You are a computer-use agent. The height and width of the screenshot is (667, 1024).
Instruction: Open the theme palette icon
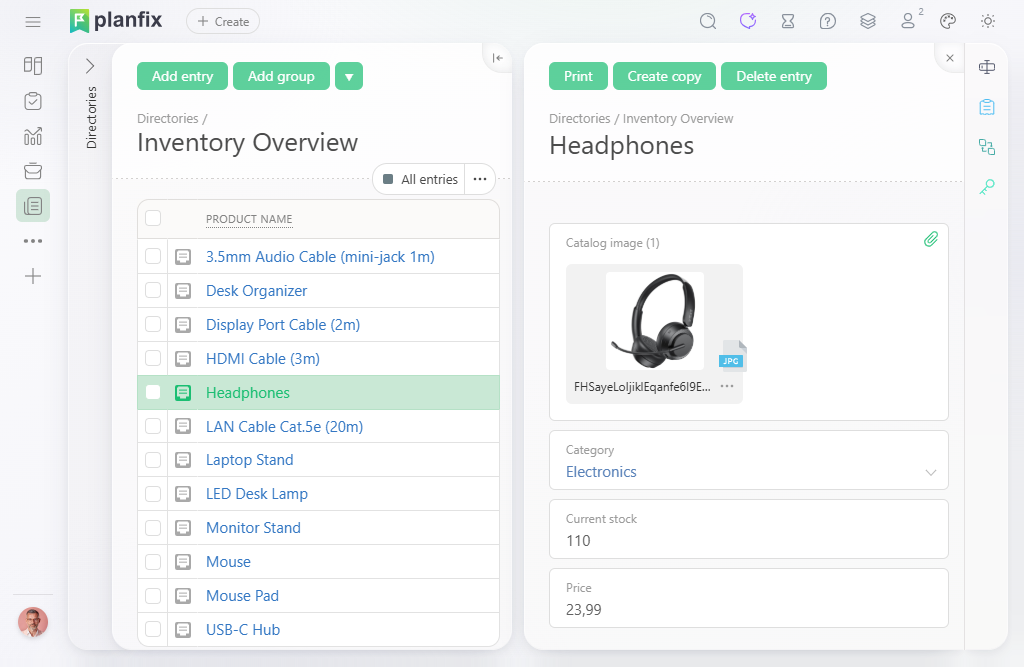pos(948,22)
